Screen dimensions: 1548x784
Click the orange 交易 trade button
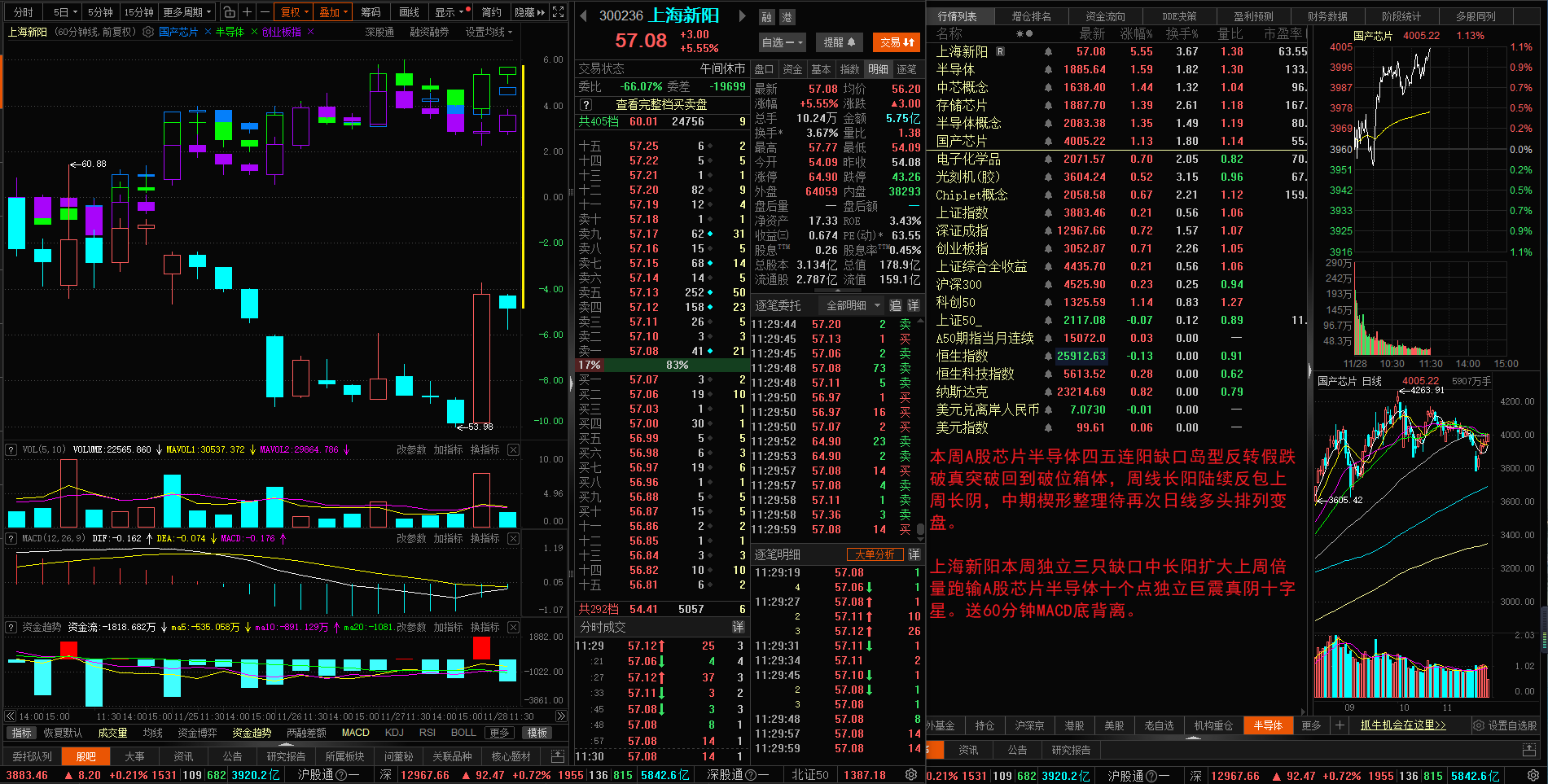(897, 42)
